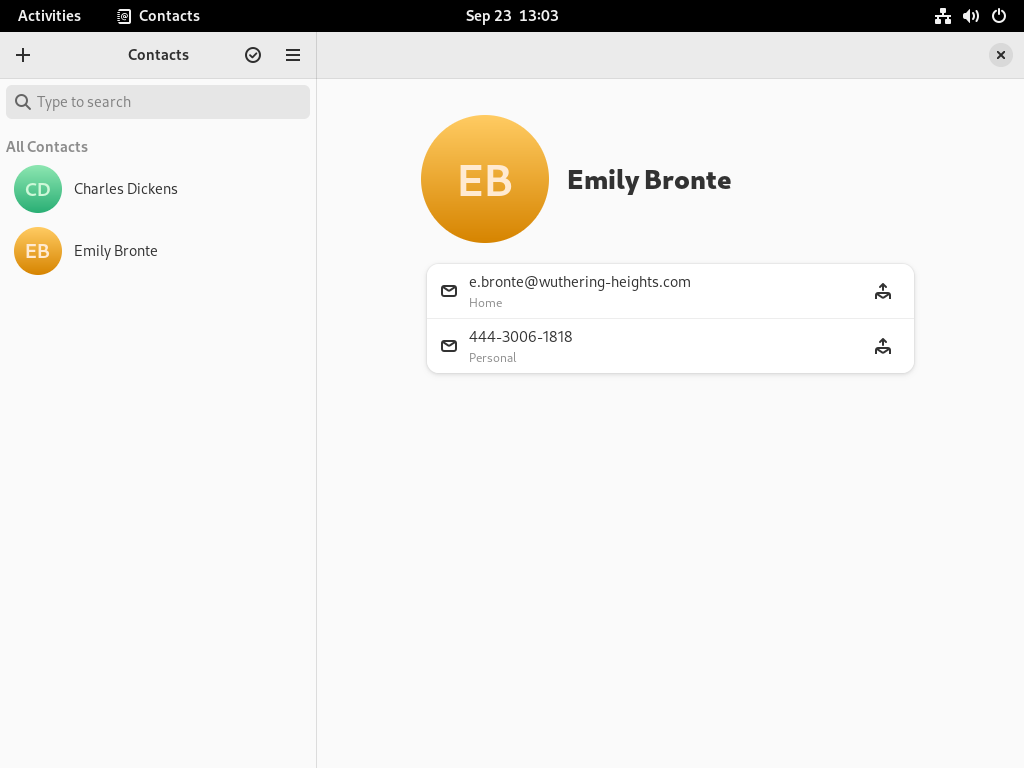The width and height of the screenshot is (1024, 768).
Task: Toggle selection mode checkmark icon
Action: pos(253,55)
